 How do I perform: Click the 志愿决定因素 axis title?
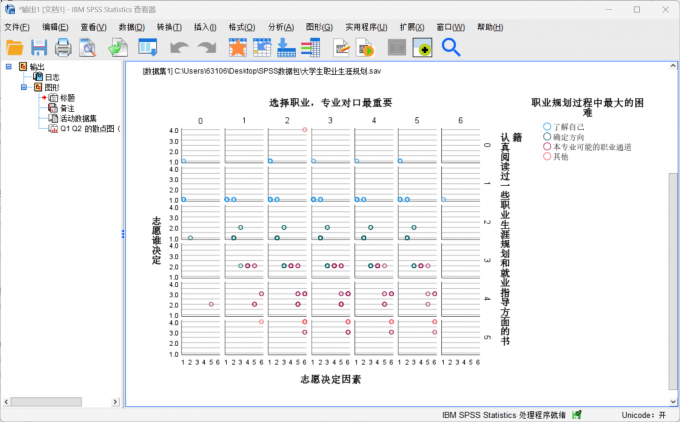(330, 379)
